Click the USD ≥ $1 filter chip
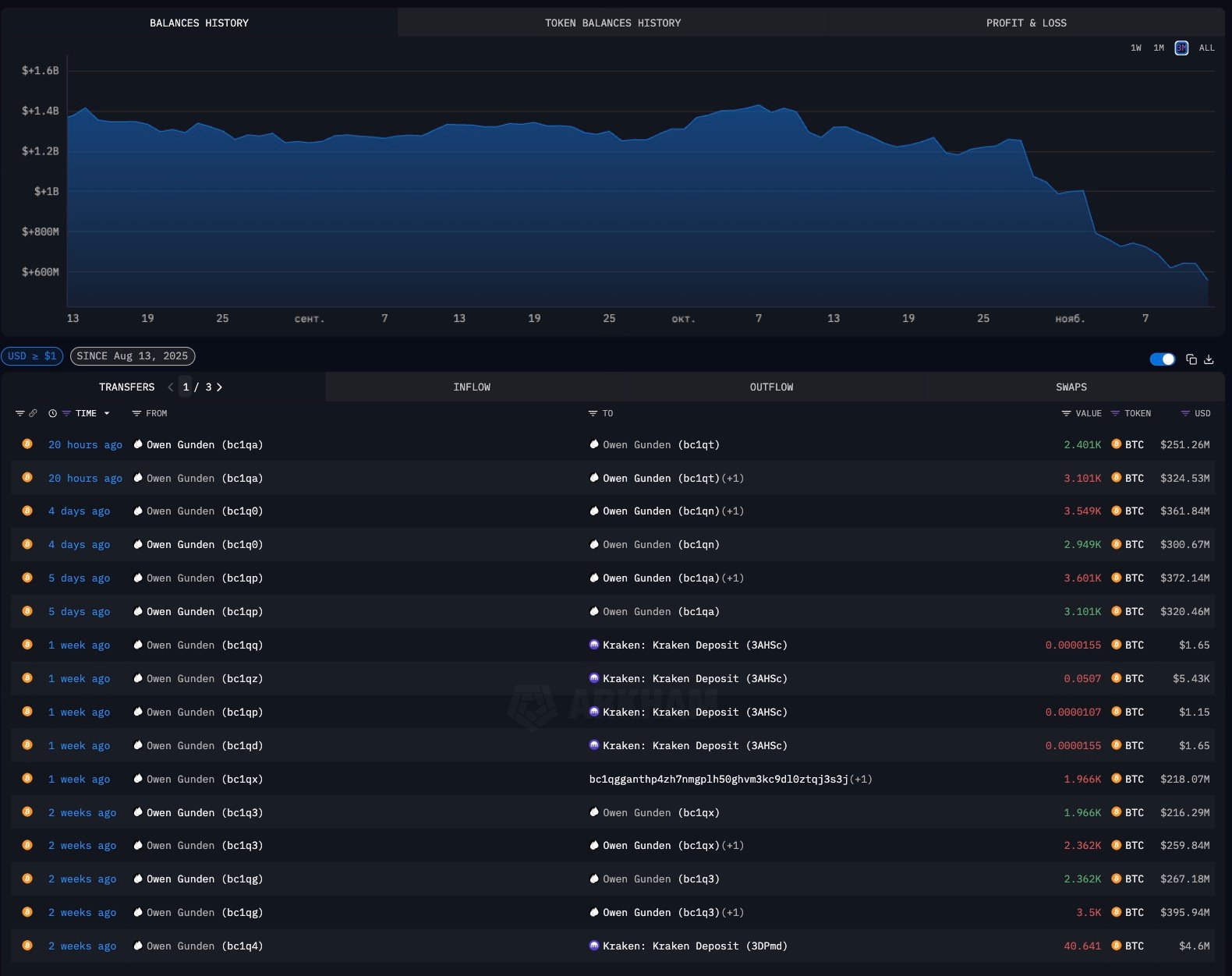 32,356
